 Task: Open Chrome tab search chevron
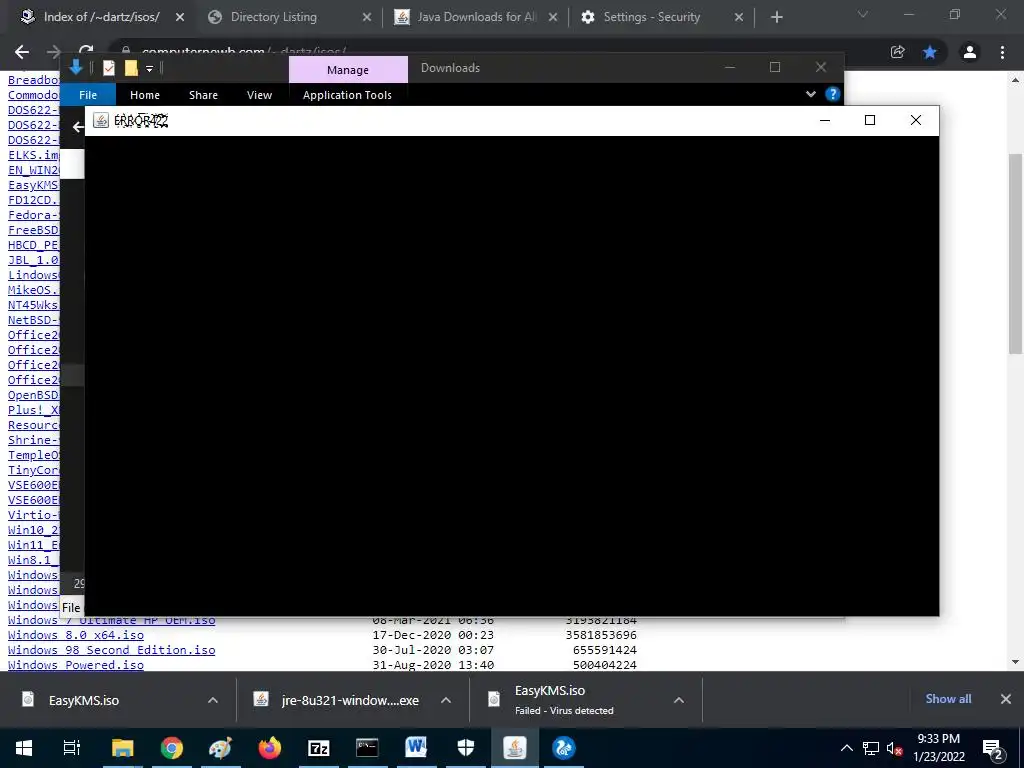863,14
